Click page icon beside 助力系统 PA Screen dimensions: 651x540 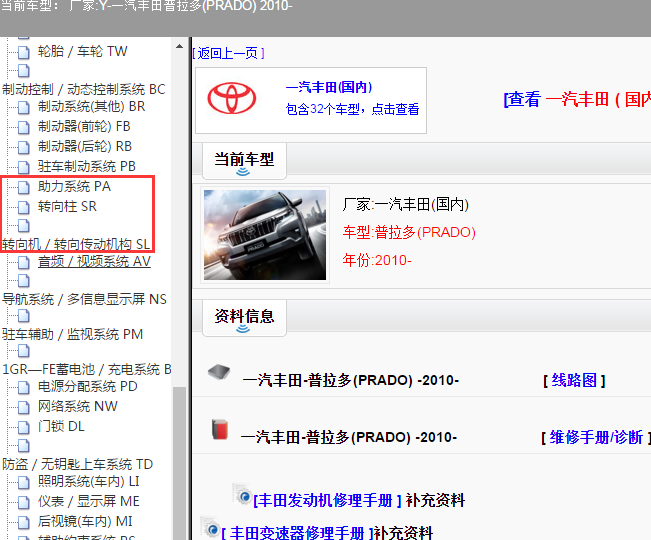point(24,187)
